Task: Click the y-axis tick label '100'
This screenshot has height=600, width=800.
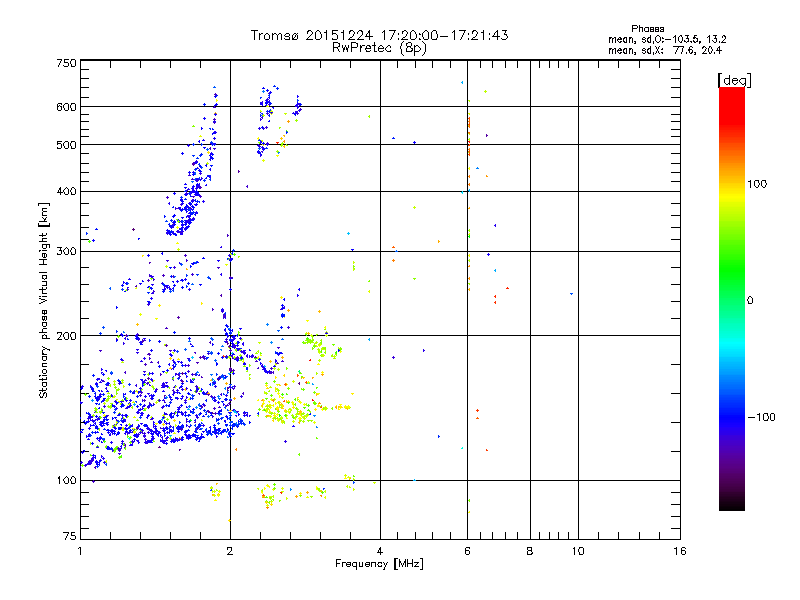Action: (x=66, y=481)
